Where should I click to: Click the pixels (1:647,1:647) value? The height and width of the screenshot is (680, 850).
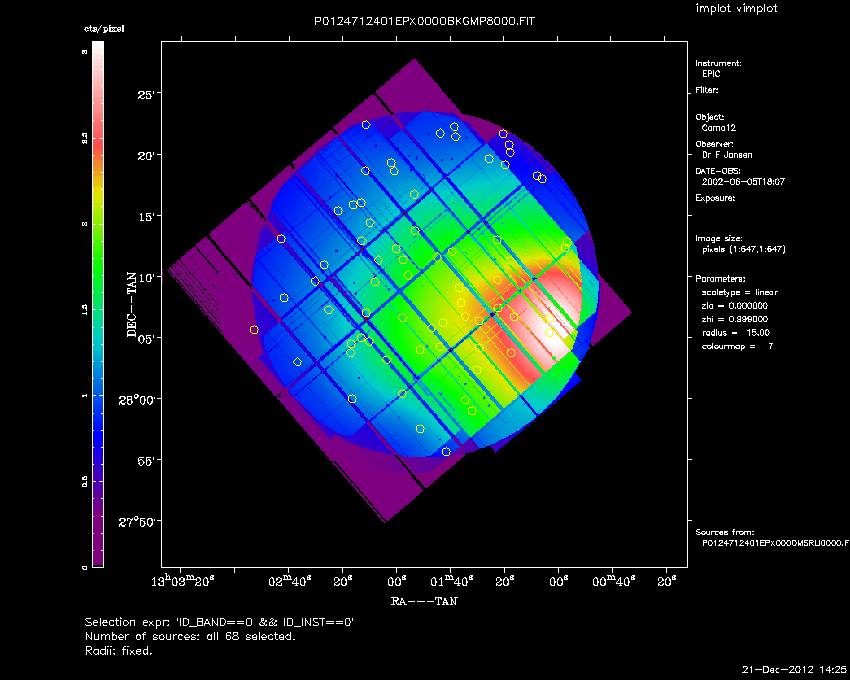pyautogui.click(x=744, y=249)
